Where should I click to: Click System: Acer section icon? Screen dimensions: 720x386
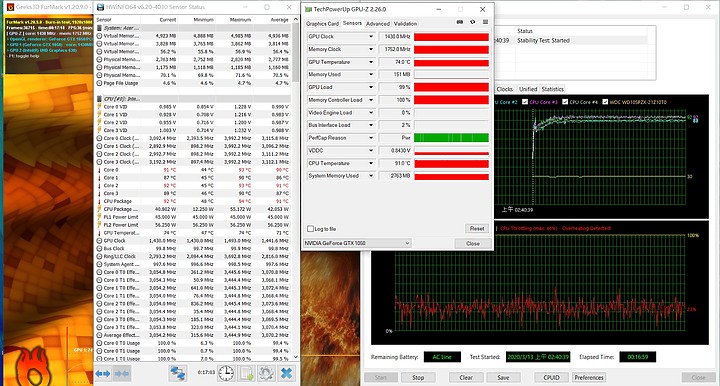click(x=99, y=28)
